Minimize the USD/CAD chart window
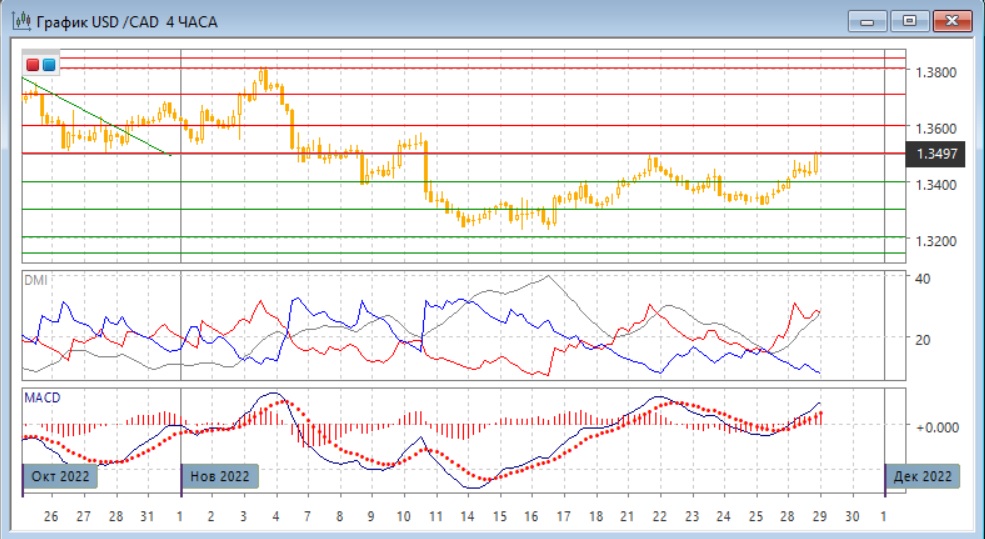Screen dimensions: 985x539 [867, 21]
